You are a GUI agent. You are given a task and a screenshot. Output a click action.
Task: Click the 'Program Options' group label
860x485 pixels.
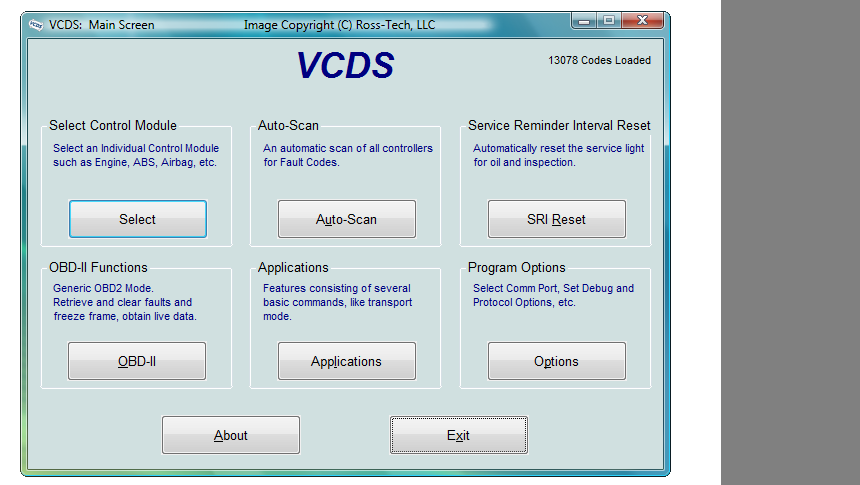(516, 267)
